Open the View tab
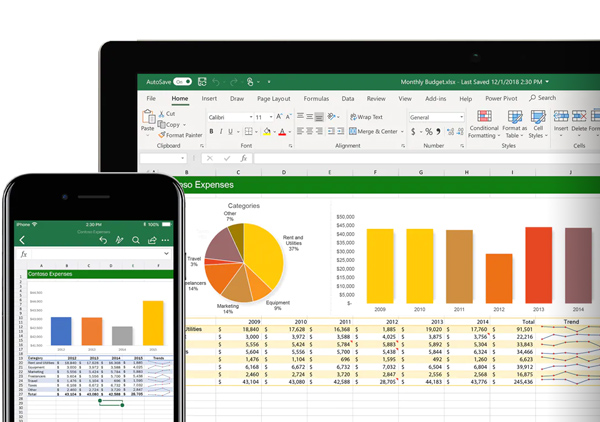Screen dimensions: 600x422 [x=405, y=99]
